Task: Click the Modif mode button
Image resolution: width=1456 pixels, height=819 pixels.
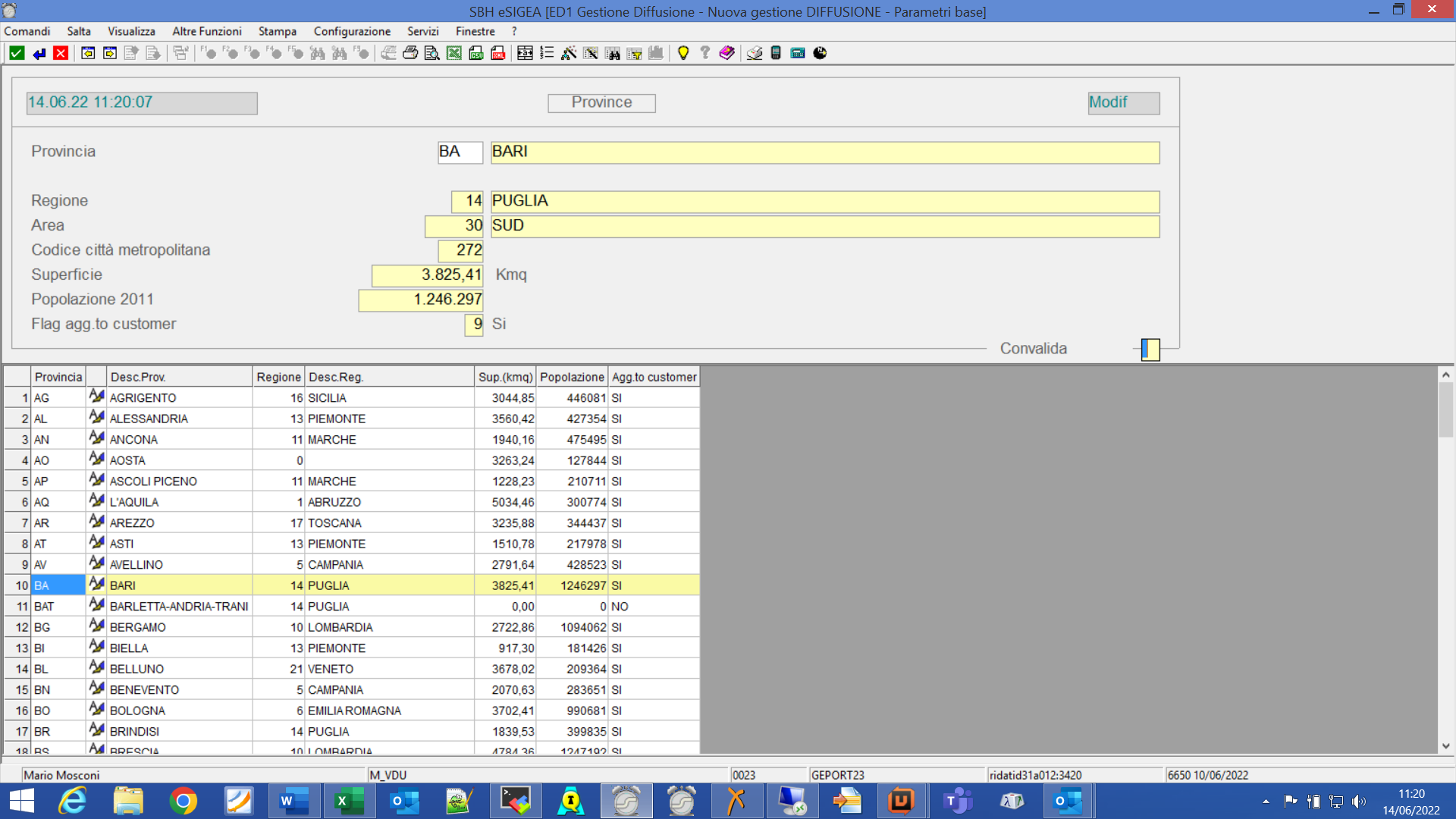Action: (x=1123, y=102)
